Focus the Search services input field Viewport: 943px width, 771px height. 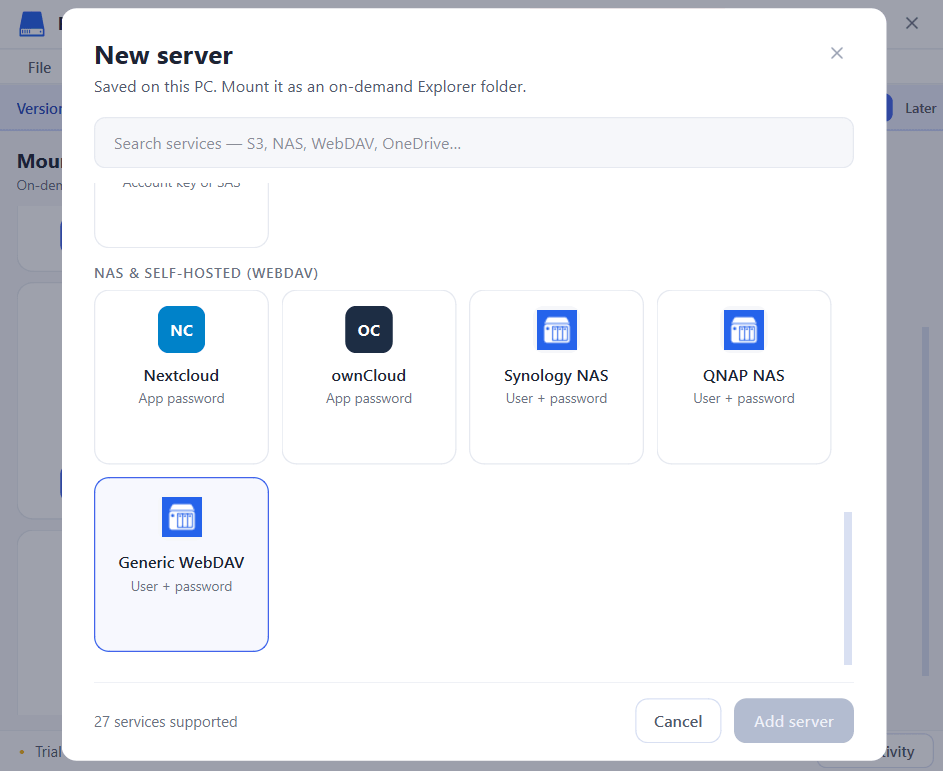pyautogui.click(x=474, y=143)
